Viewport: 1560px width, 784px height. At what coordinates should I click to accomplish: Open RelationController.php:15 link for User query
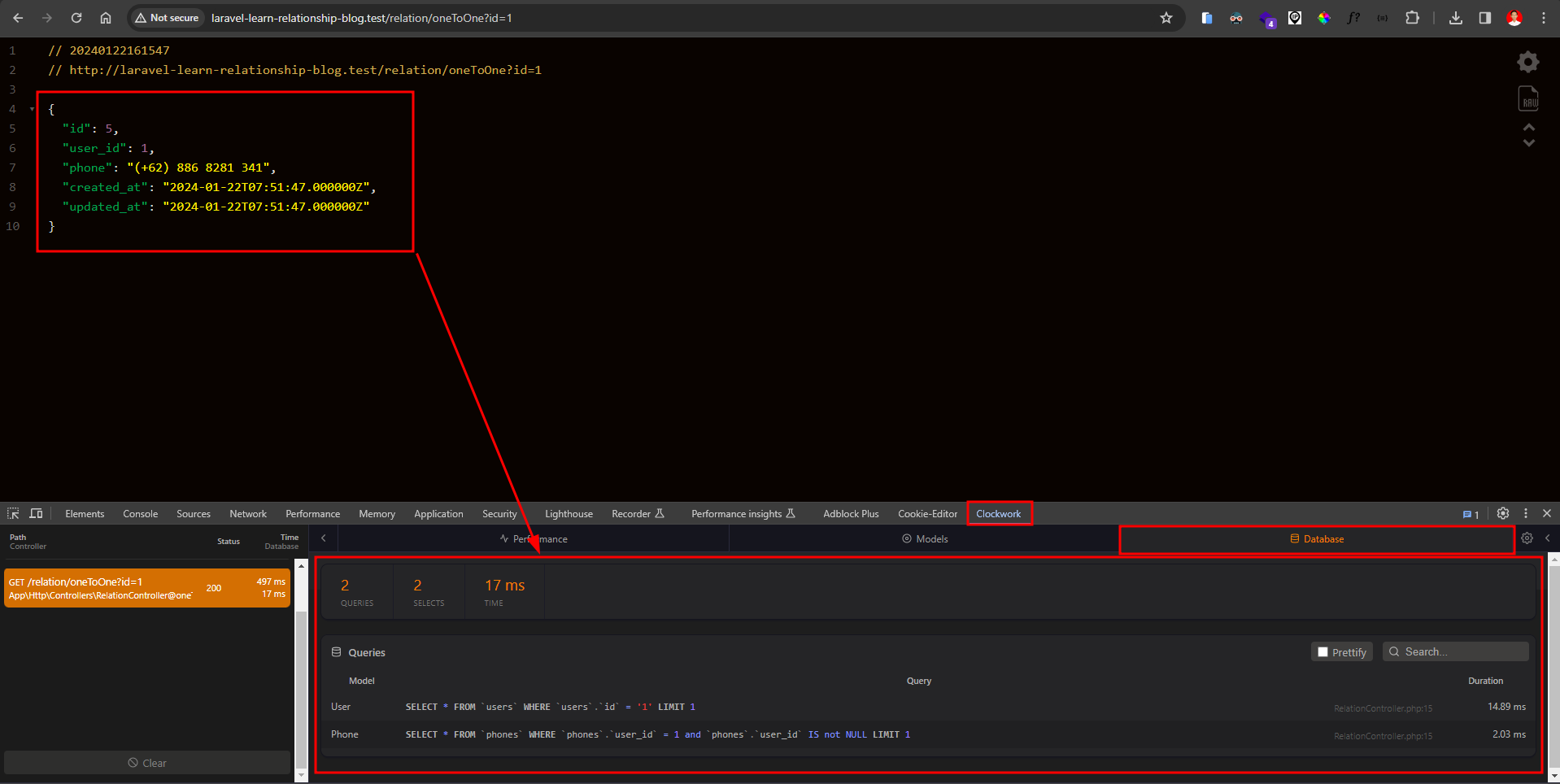1383,708
